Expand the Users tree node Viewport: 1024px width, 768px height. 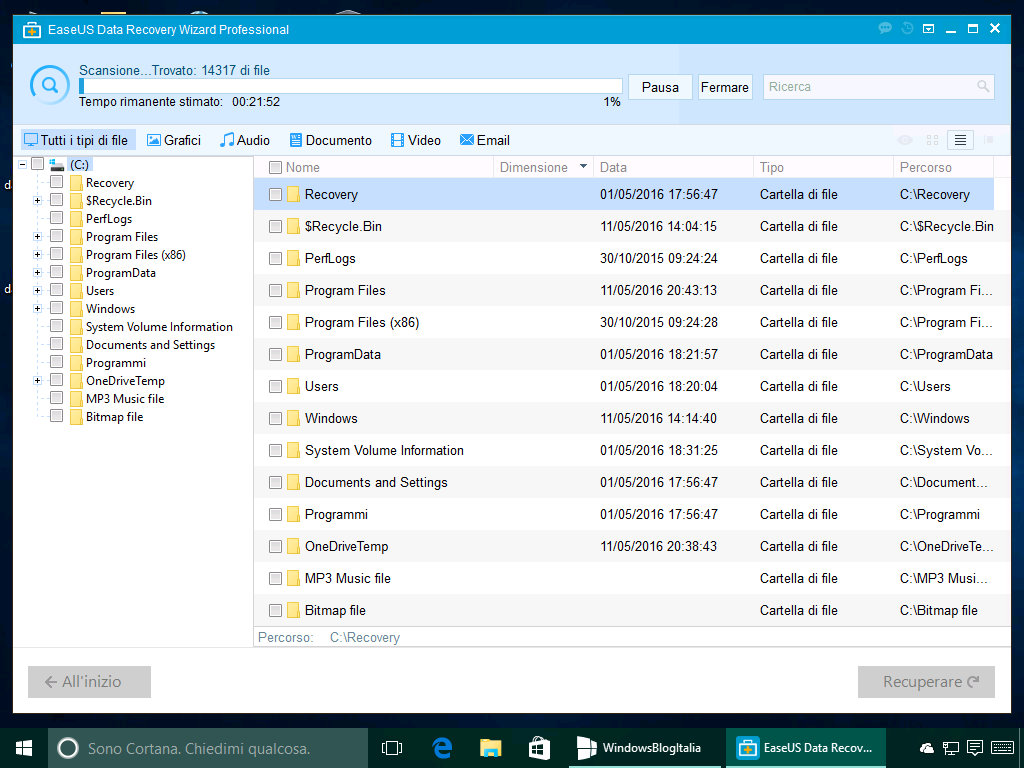(37, 291)
